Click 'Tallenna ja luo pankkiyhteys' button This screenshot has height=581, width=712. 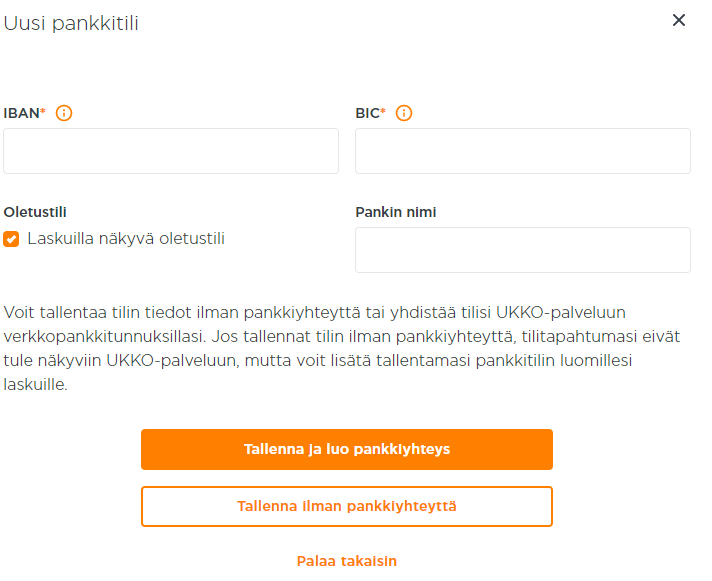click(347, 449)
